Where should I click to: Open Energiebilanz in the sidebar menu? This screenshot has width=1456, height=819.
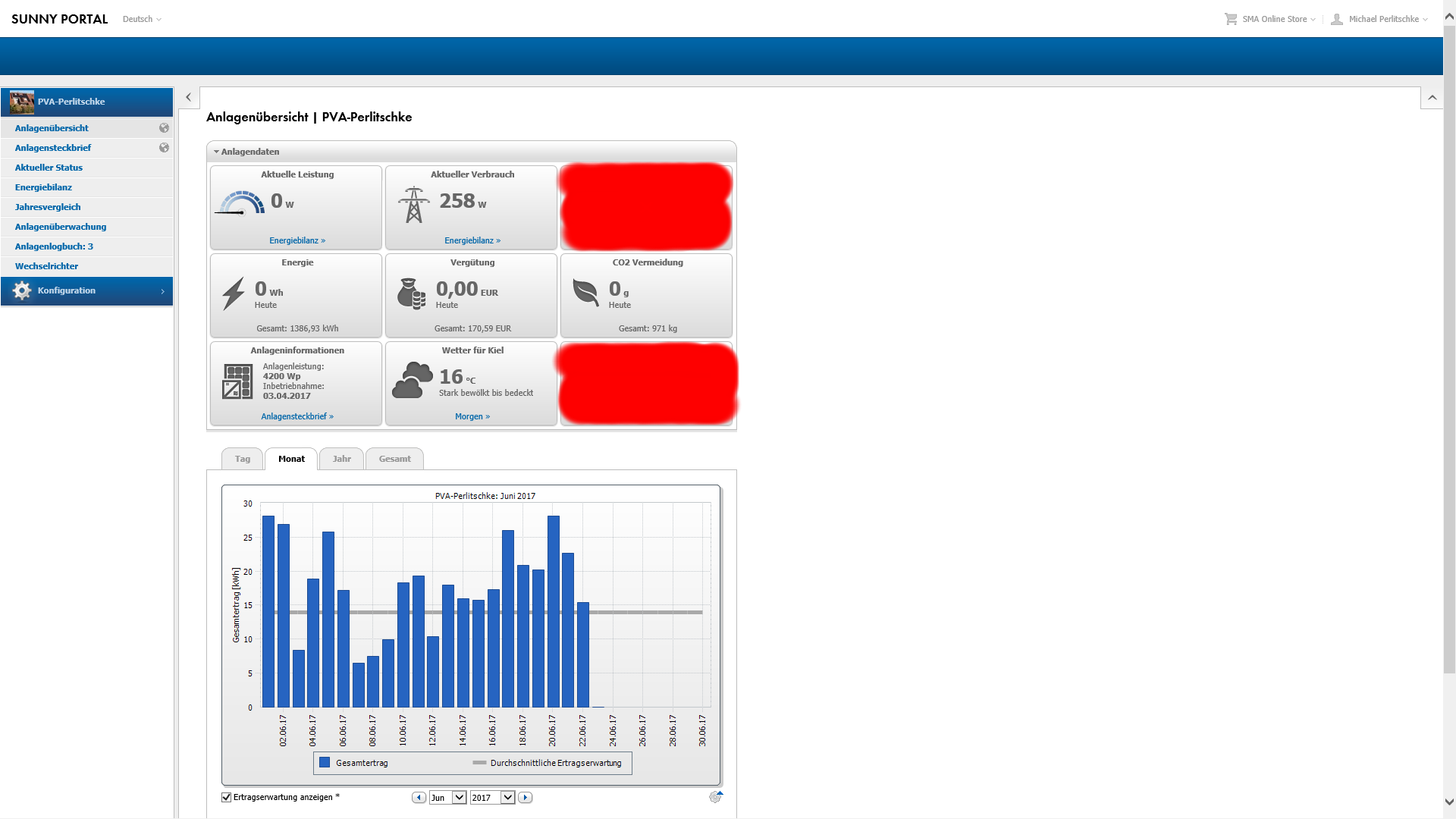(43, 187)
